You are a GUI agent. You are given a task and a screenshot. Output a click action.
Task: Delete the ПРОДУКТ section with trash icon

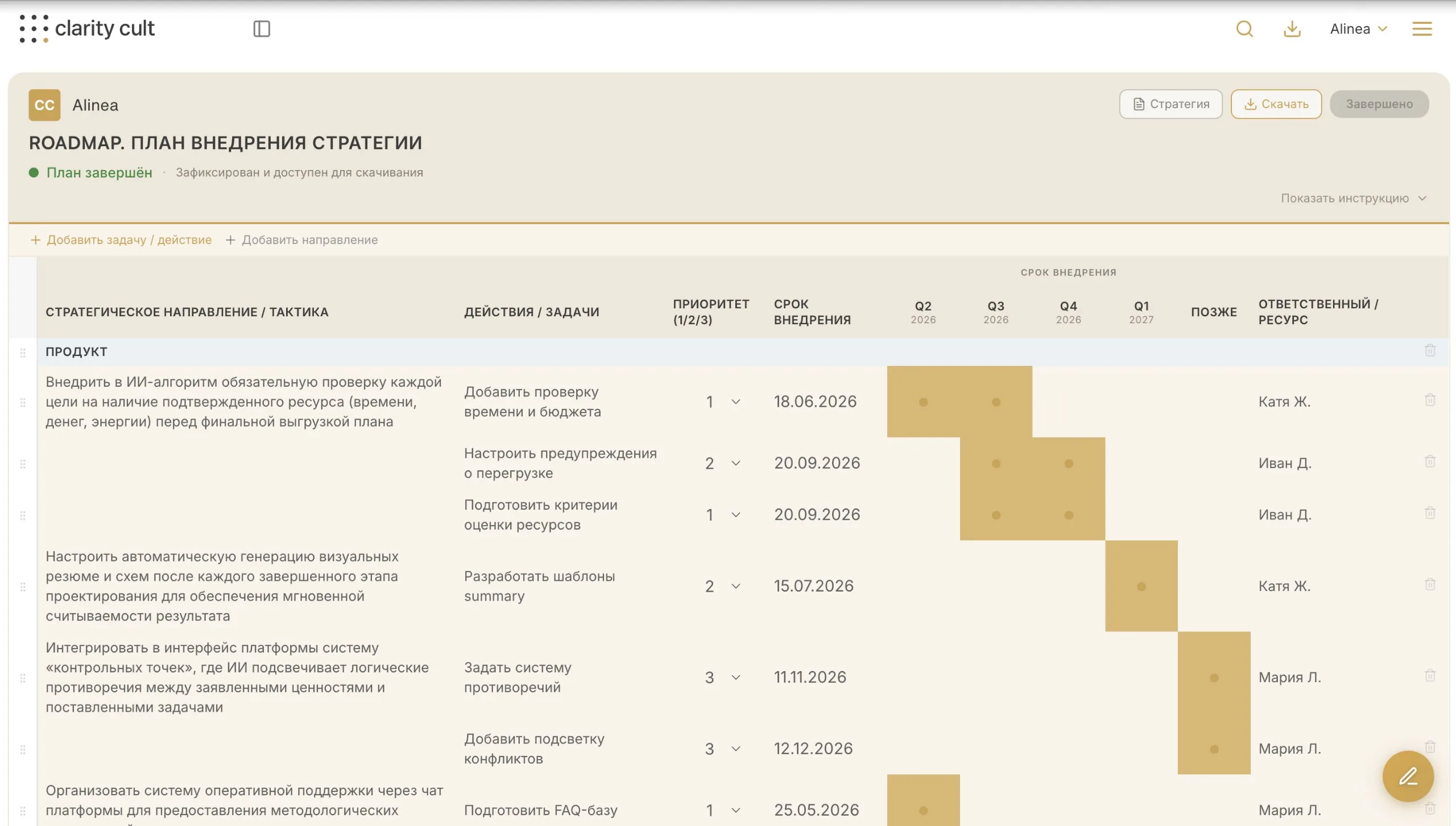coord(1430,350)
